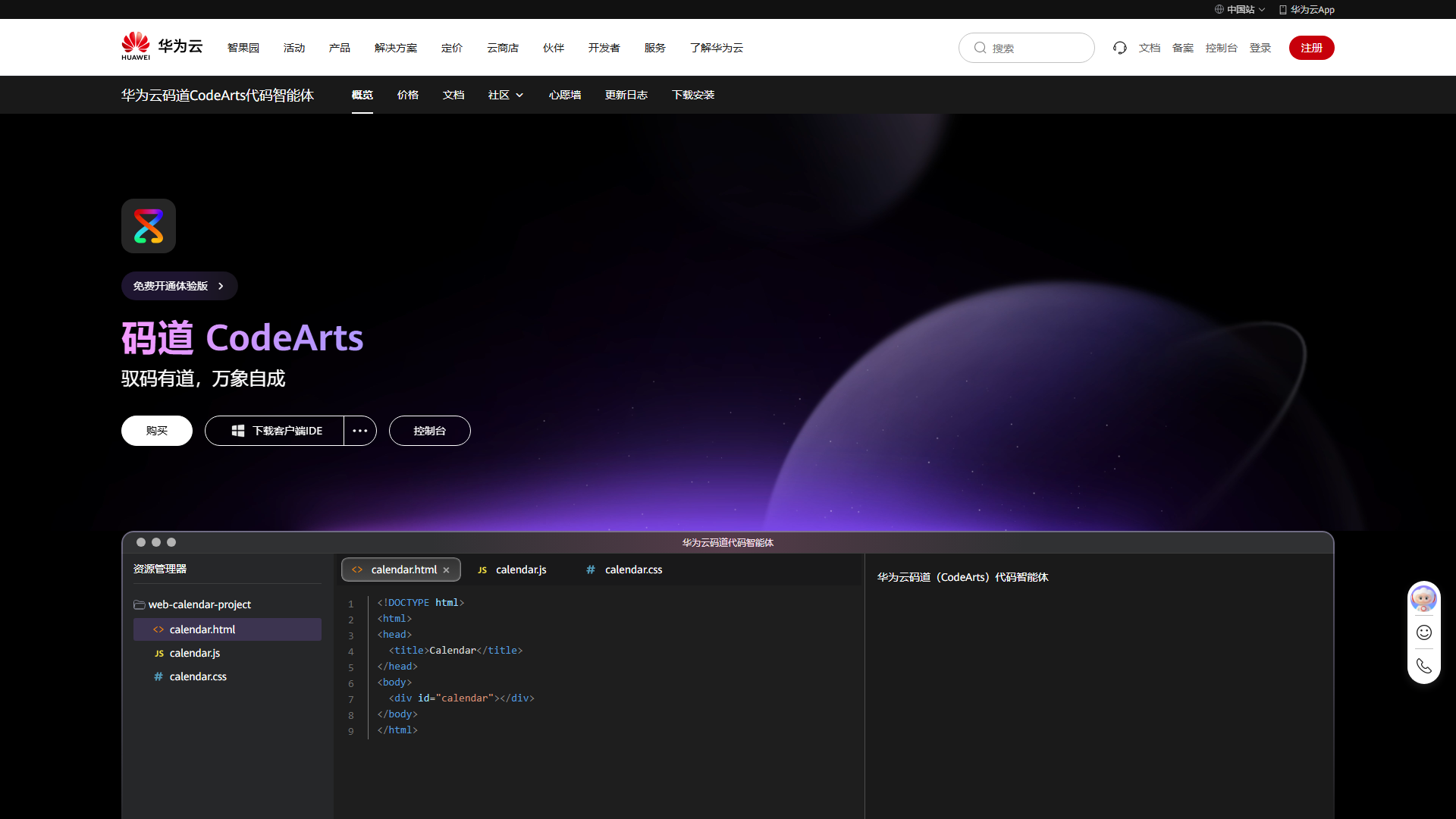Click the red 注册 button

[x=1312, y=48]
